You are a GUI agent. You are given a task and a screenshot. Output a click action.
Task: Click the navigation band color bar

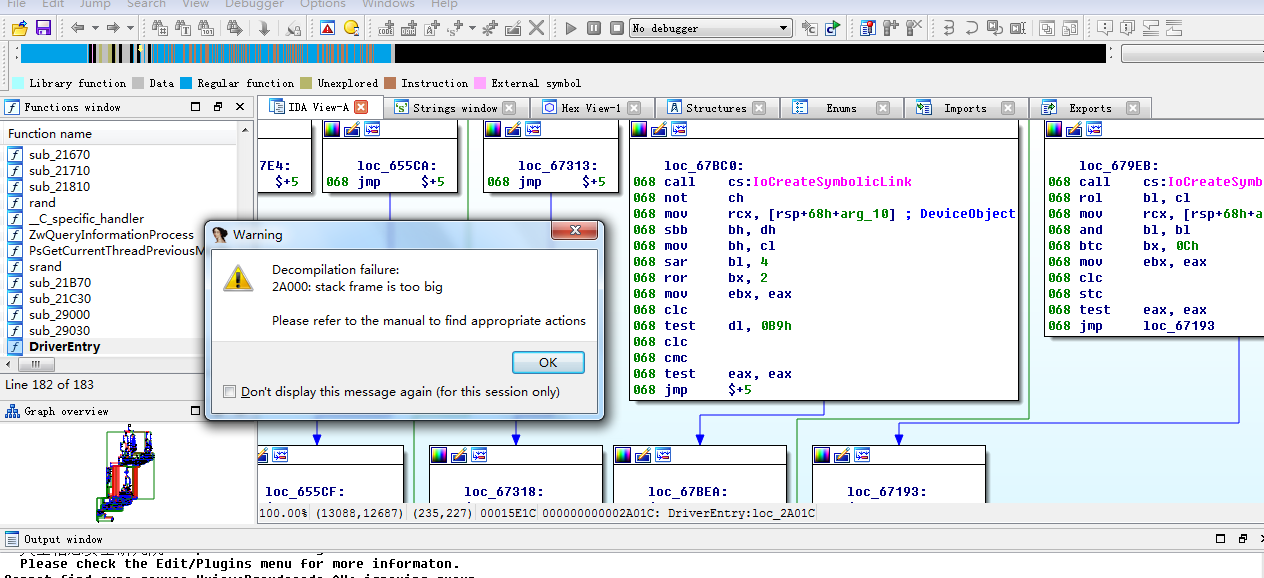point(563,54)
